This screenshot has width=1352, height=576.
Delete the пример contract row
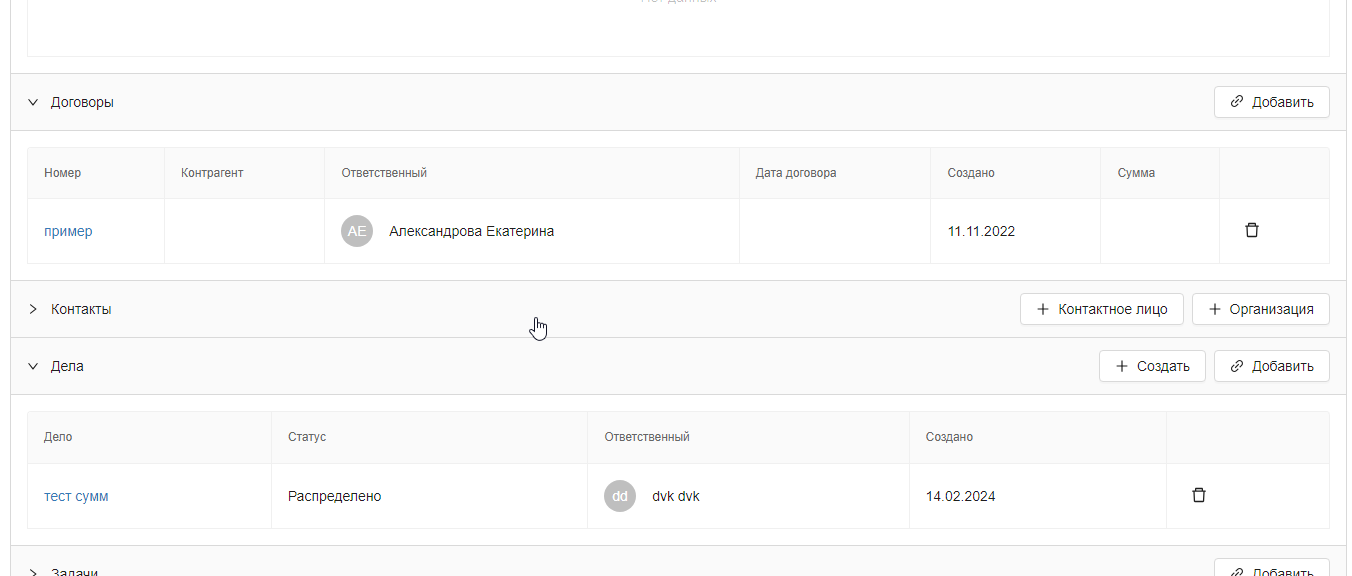pyautogui.click(x=1251, y=230)
